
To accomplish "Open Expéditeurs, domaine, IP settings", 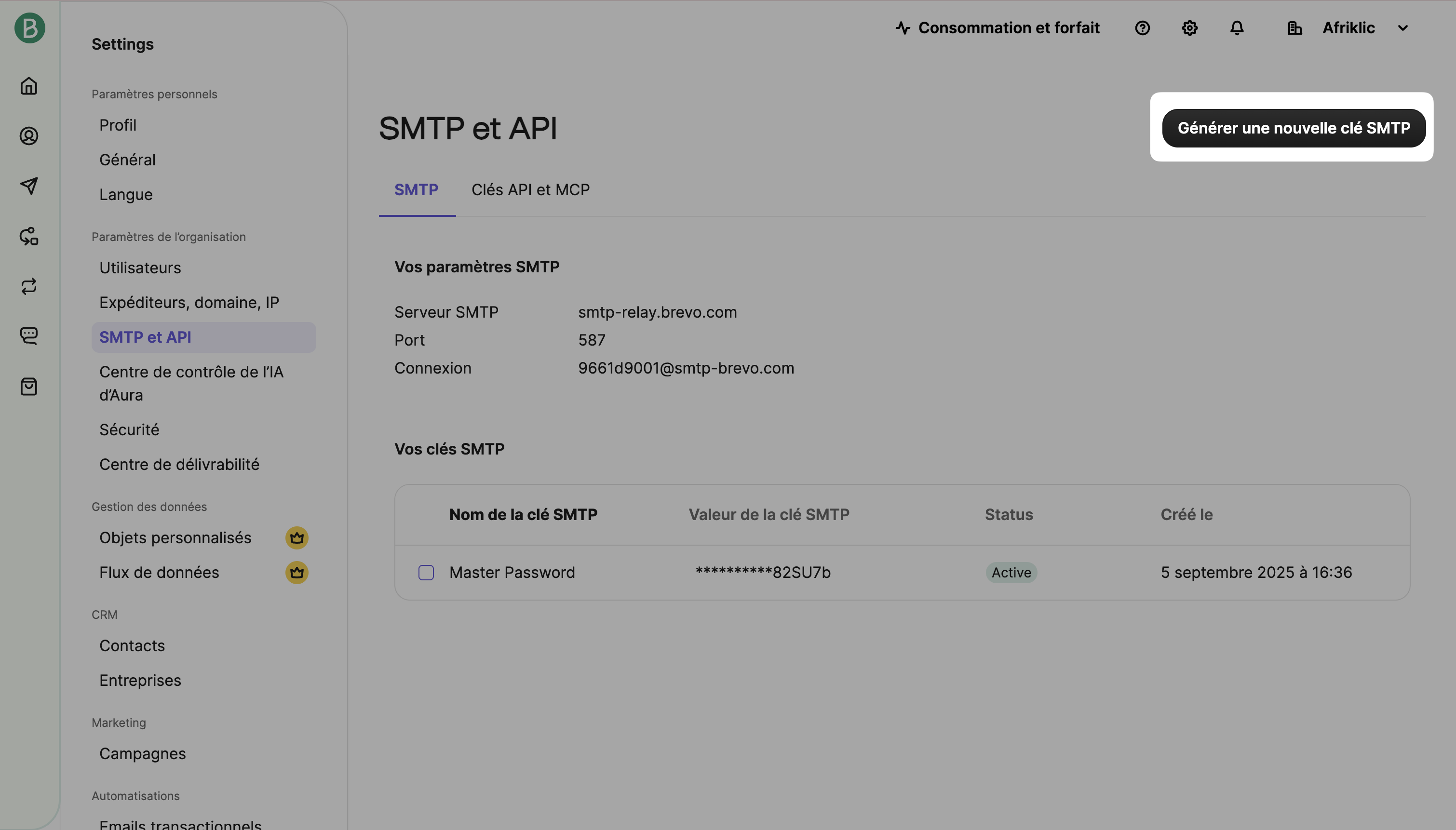I will click(189, 303).
